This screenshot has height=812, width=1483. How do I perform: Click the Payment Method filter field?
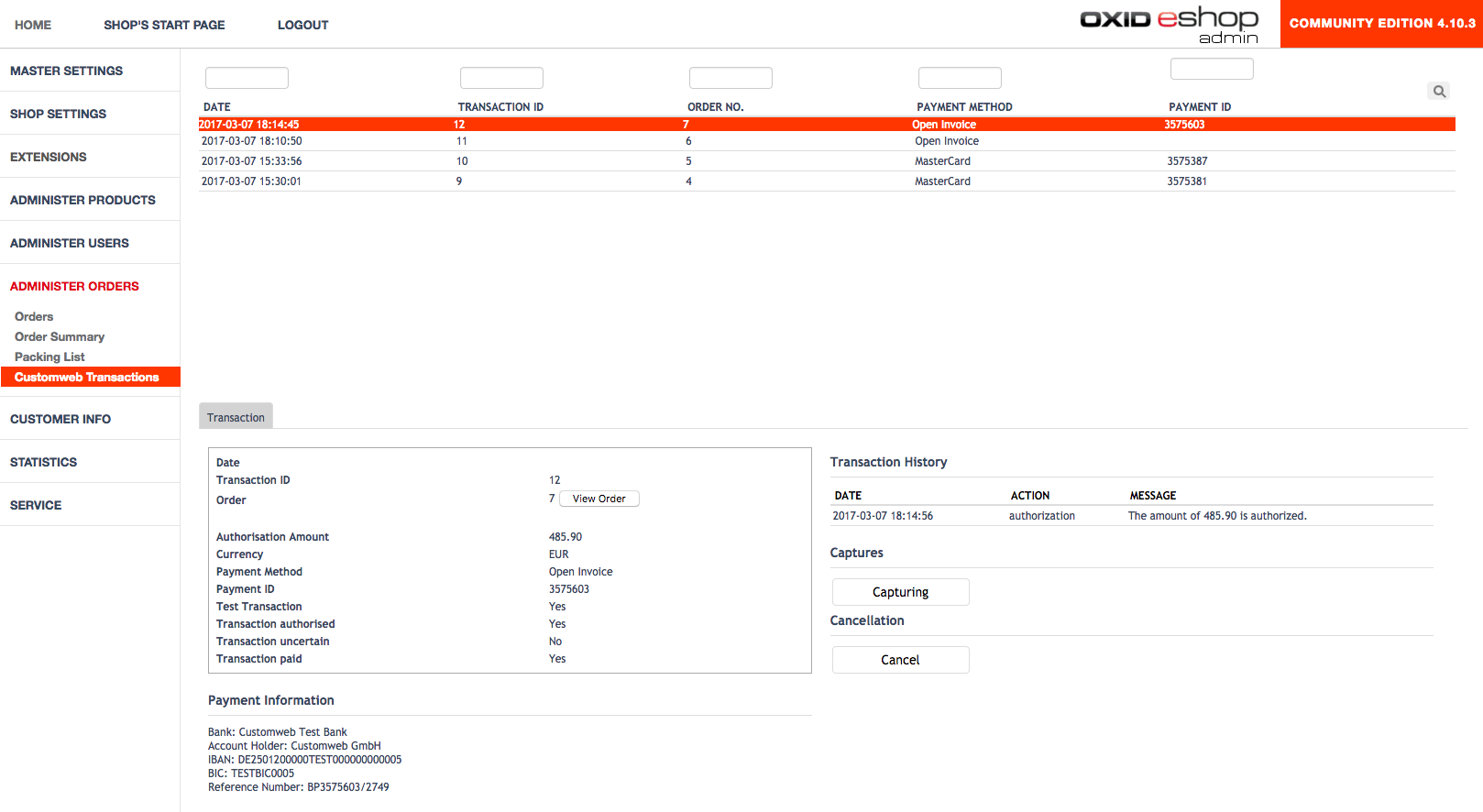pos(960,78)
